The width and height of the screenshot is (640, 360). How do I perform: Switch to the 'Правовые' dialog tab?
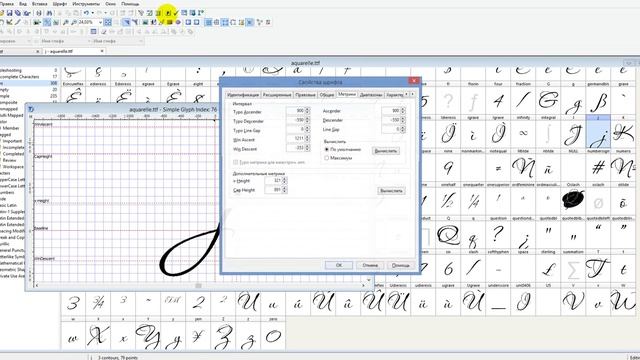(305, 95)
